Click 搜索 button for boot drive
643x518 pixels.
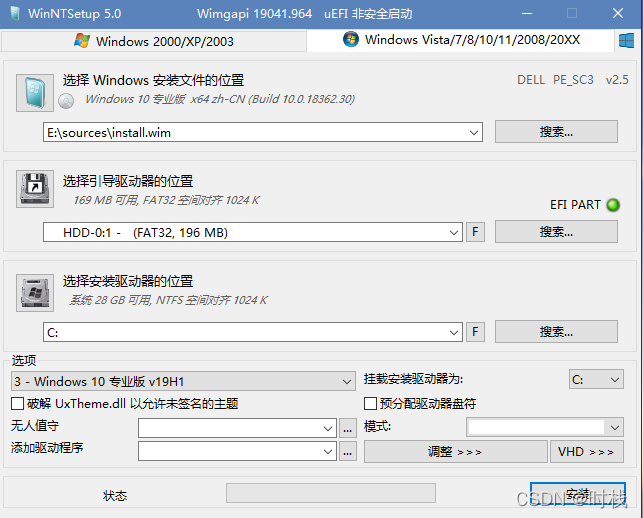(x=556, y=232)
